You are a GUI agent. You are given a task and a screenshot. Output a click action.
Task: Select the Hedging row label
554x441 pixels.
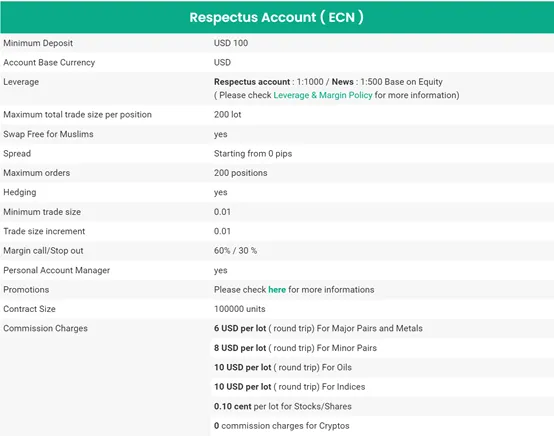[19, 192]
